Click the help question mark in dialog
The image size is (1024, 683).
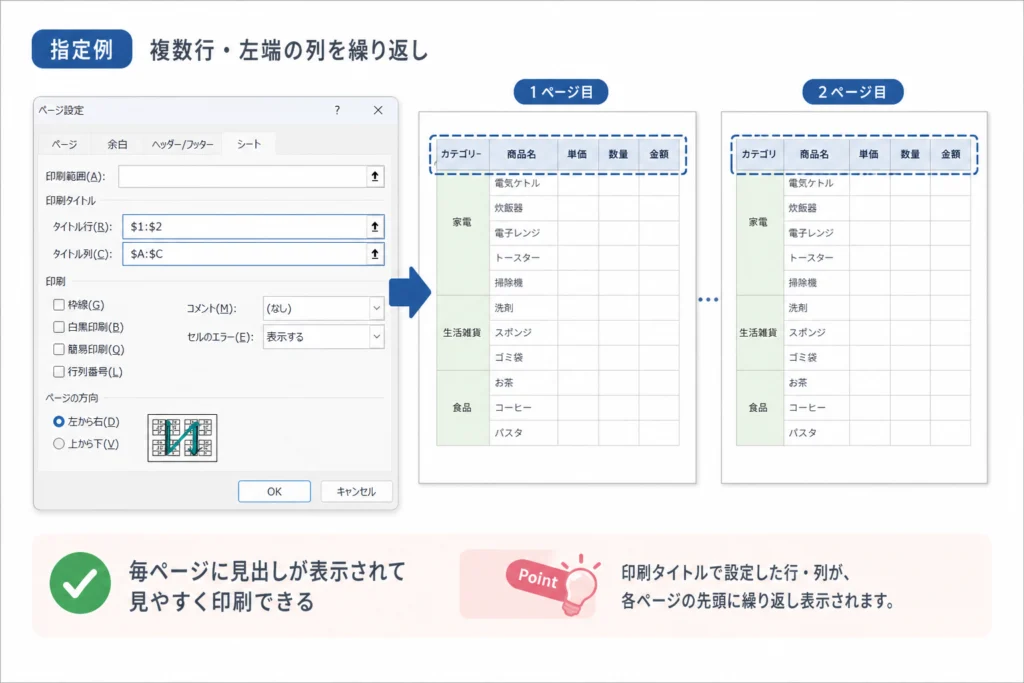(x=337, y=110)
